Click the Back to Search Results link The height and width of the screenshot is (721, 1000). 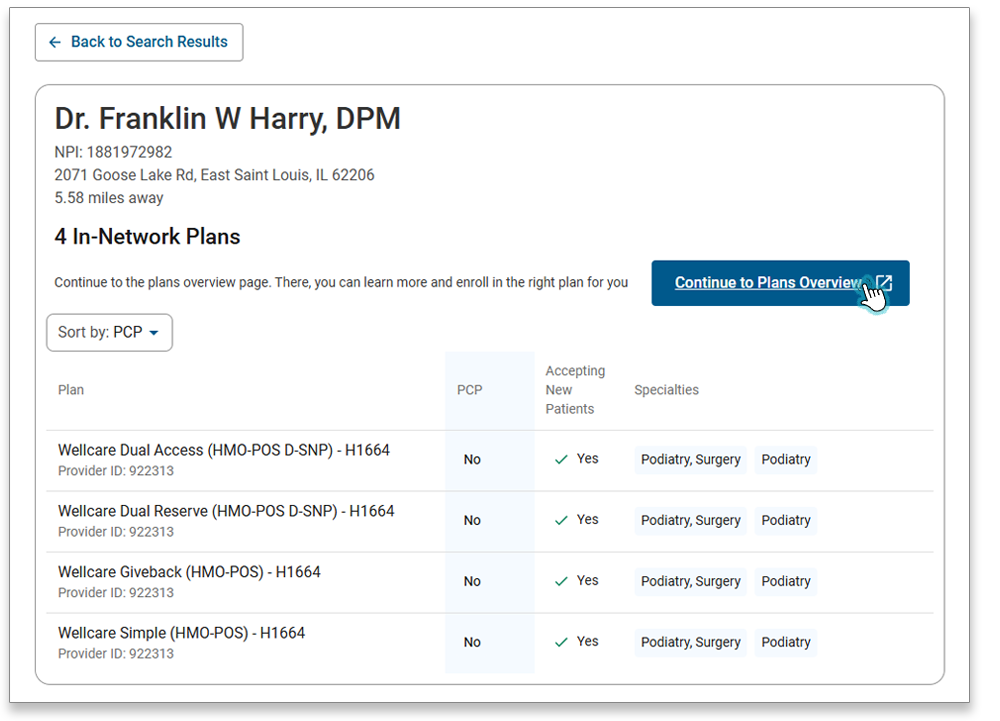138,42
